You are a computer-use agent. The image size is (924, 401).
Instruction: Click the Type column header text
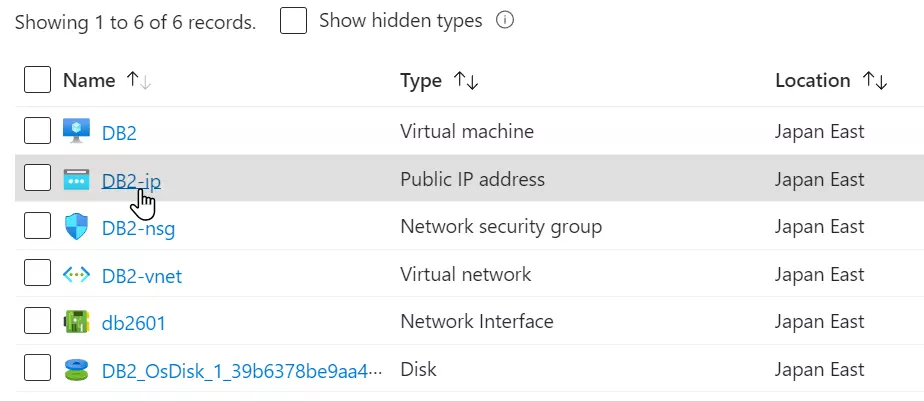pyautogui.click(x=421, y=81)
